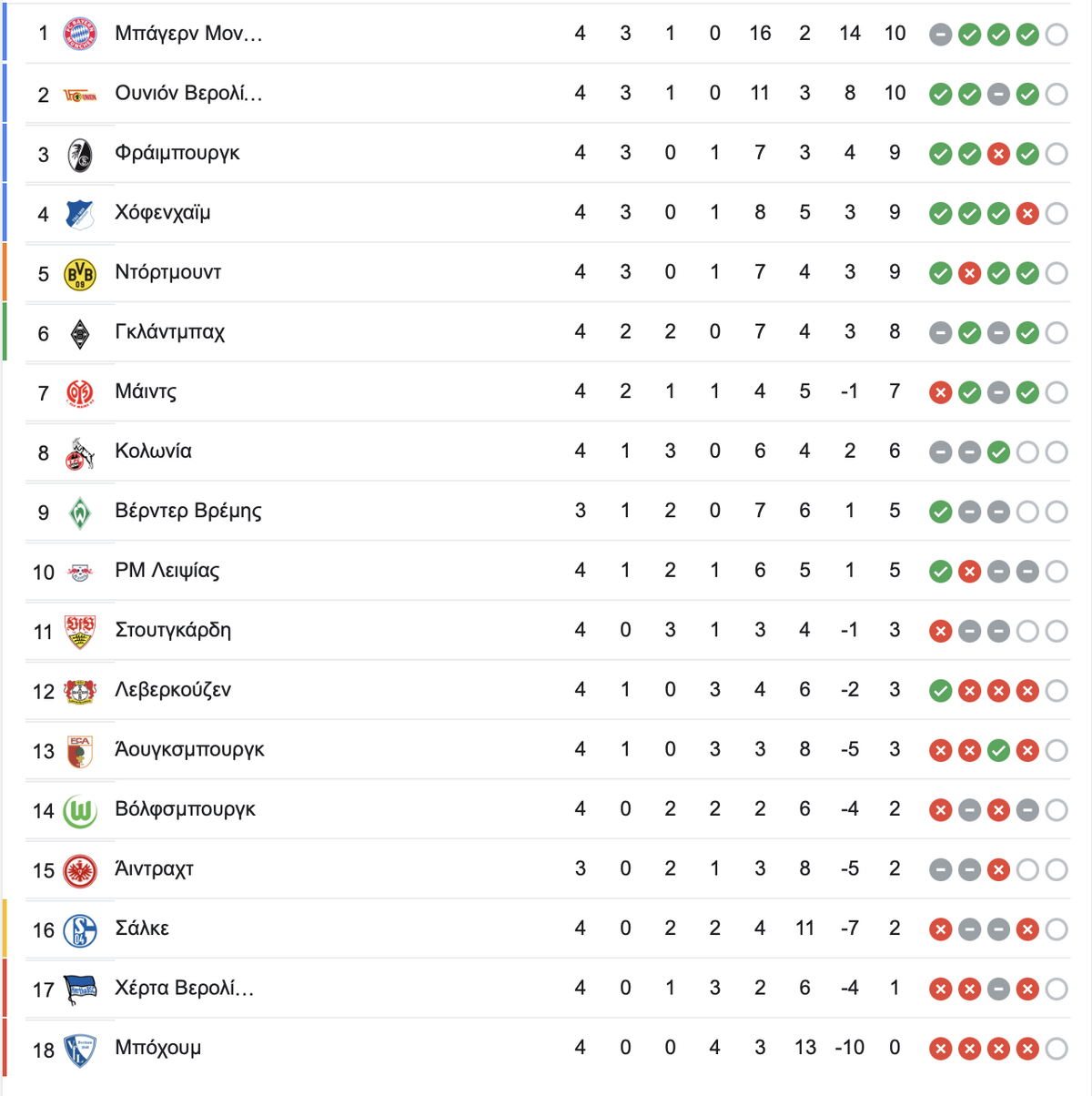Image resolution: width=1092 pixels, height=1096 pixels.
Task: Click the Bochum club crest icon
Action: click(80, 1050)
